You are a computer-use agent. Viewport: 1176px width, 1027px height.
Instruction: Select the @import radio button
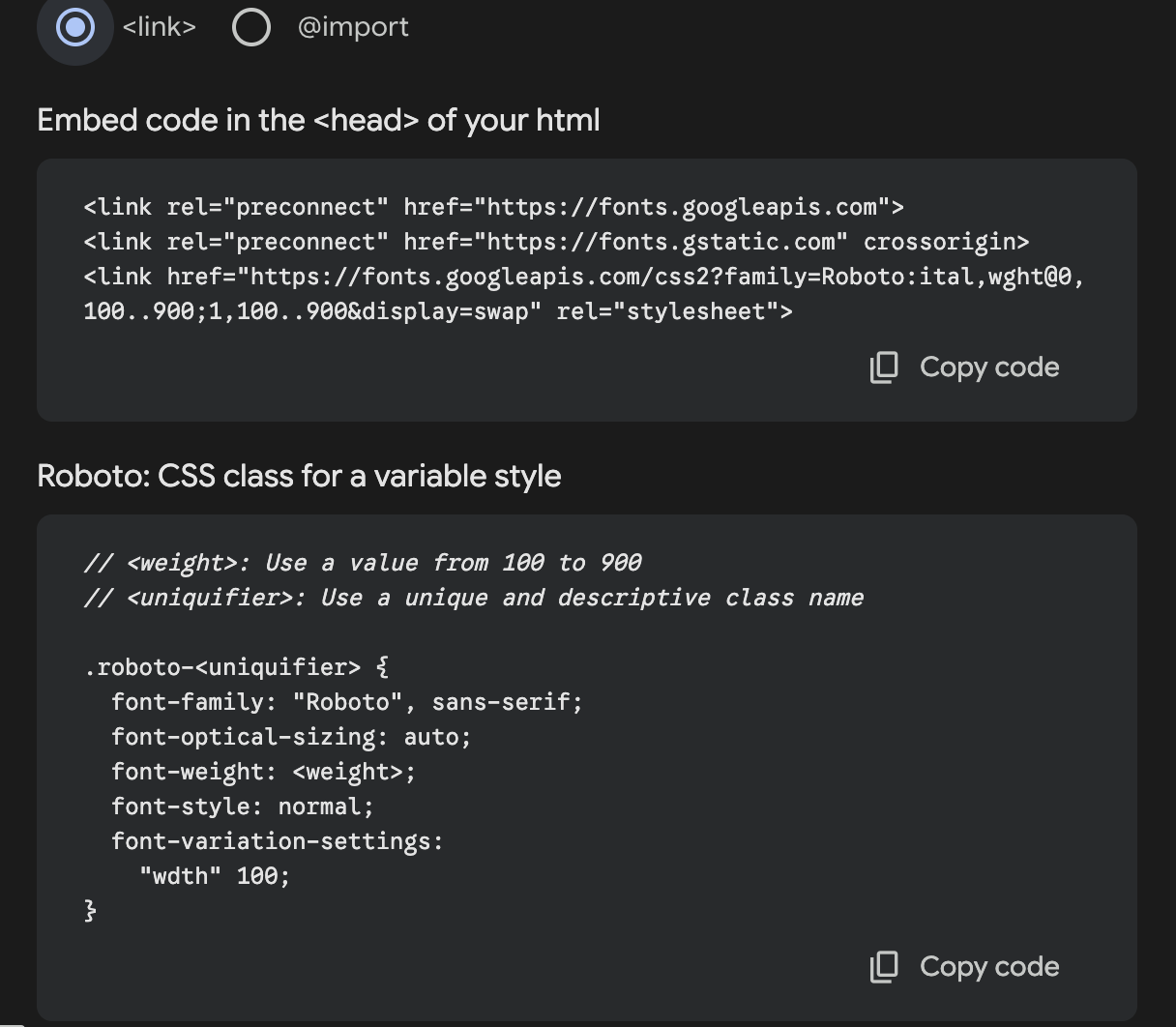[x=251, y=27]
